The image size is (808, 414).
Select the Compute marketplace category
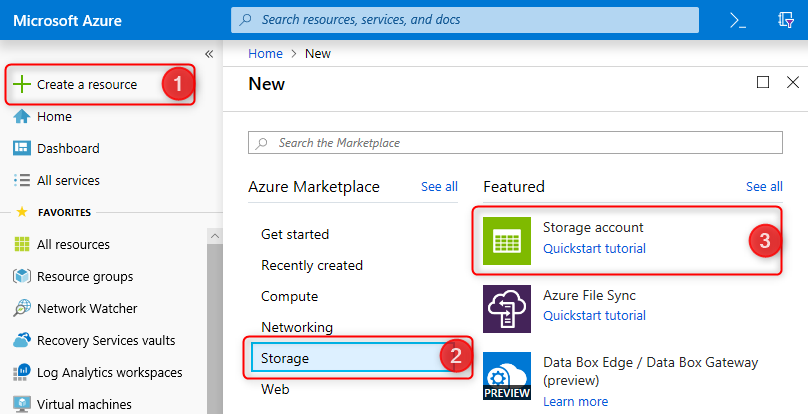pos(289,296)
